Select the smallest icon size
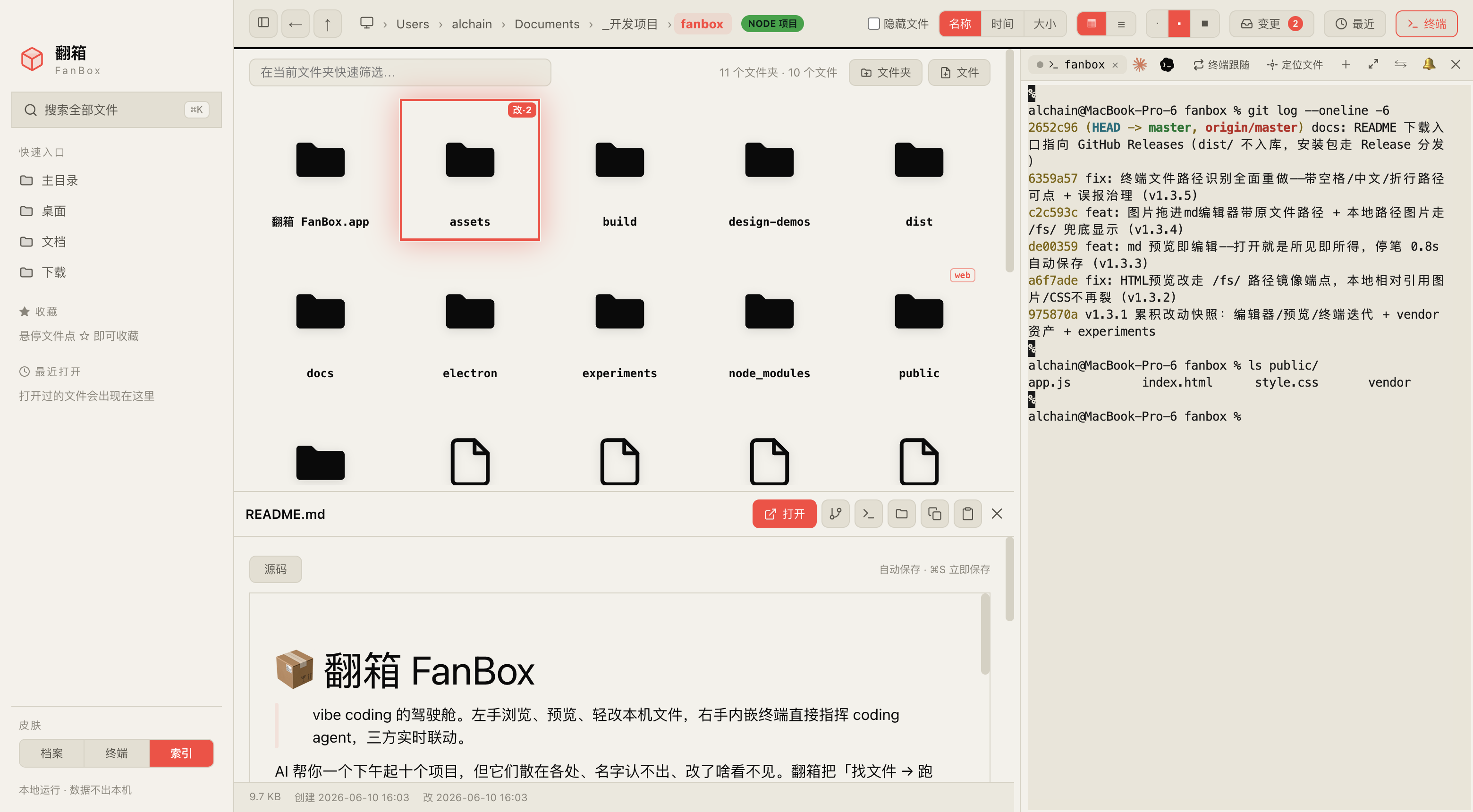 [x=1157, y=24]
